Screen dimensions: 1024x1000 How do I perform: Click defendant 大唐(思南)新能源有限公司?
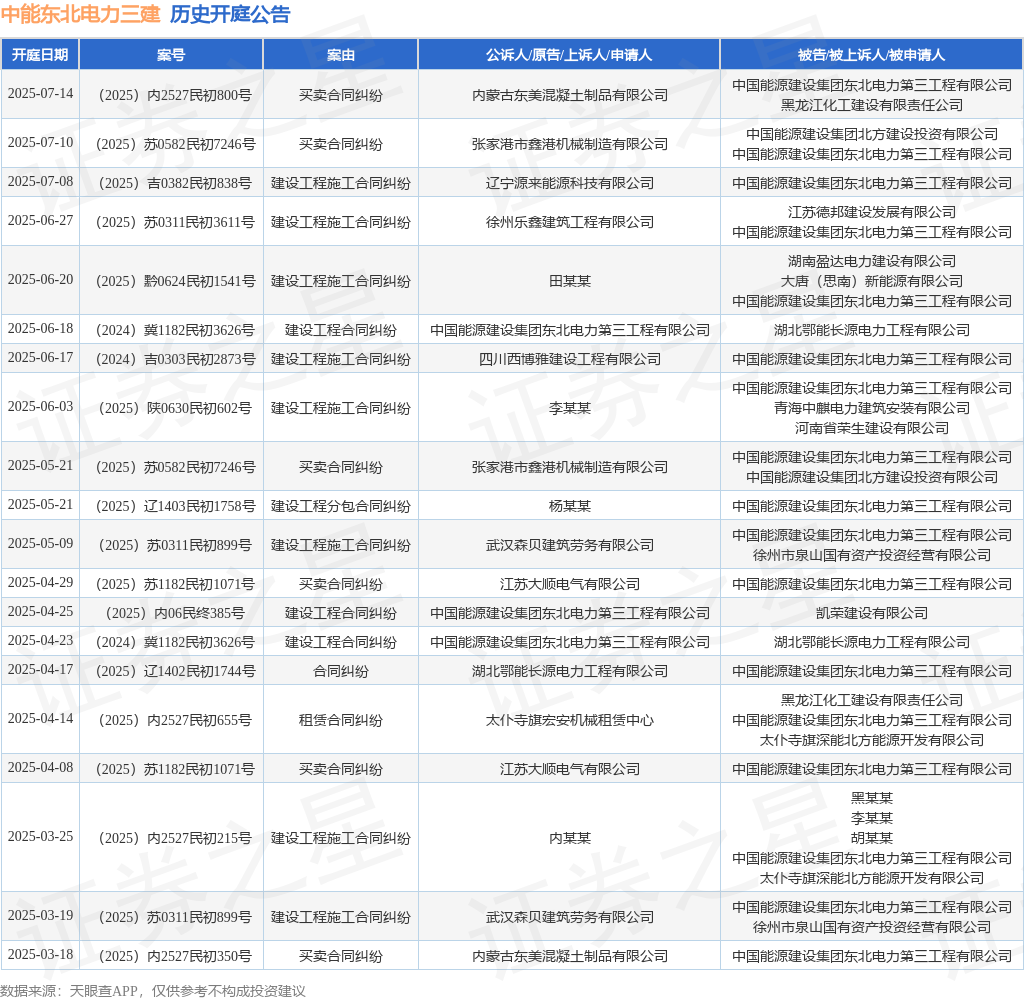[x=871, y=282]
